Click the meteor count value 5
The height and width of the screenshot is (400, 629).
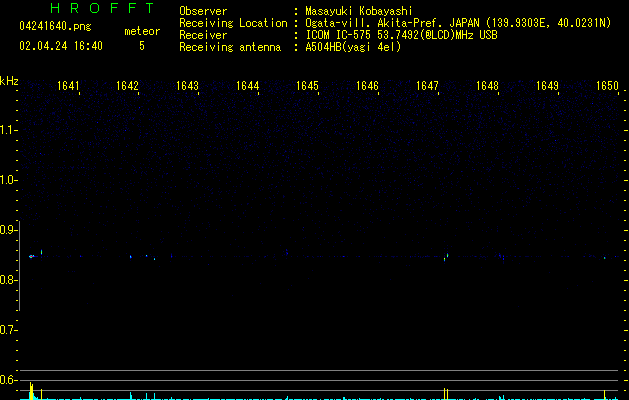tap(142, 46)
